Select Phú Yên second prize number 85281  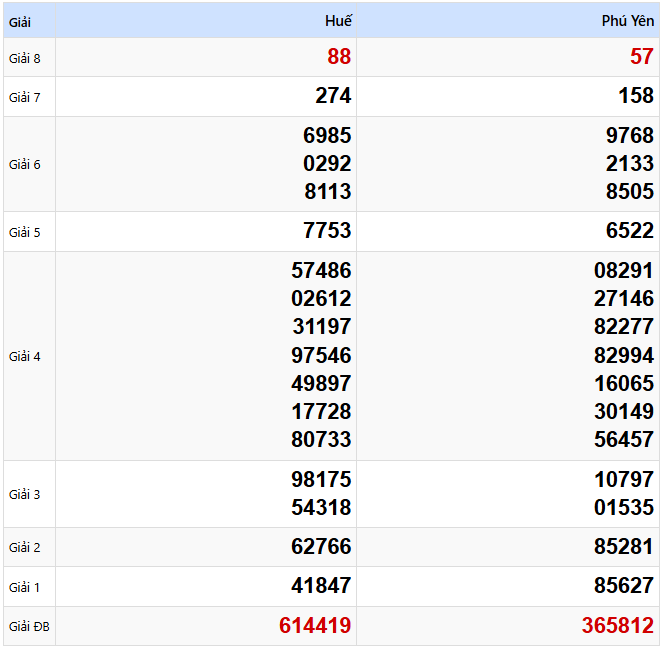click(x=623, y=547)
